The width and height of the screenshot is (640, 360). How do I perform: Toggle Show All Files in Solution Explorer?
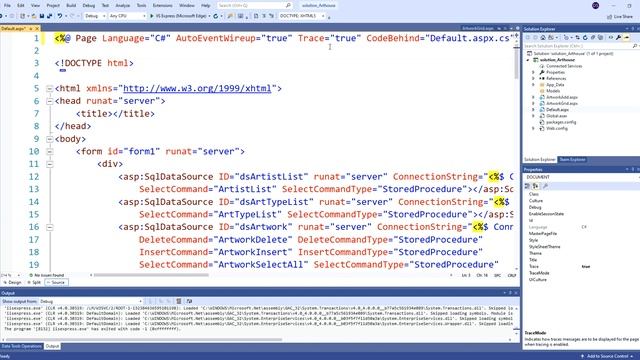point(600,38)
